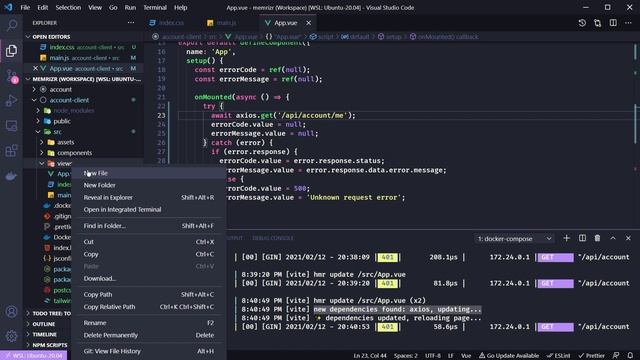Image resolution: width=640 pixels, height=360 pixels.
Task: Choose Find in Folder menu entry
Action: point(149,226)
